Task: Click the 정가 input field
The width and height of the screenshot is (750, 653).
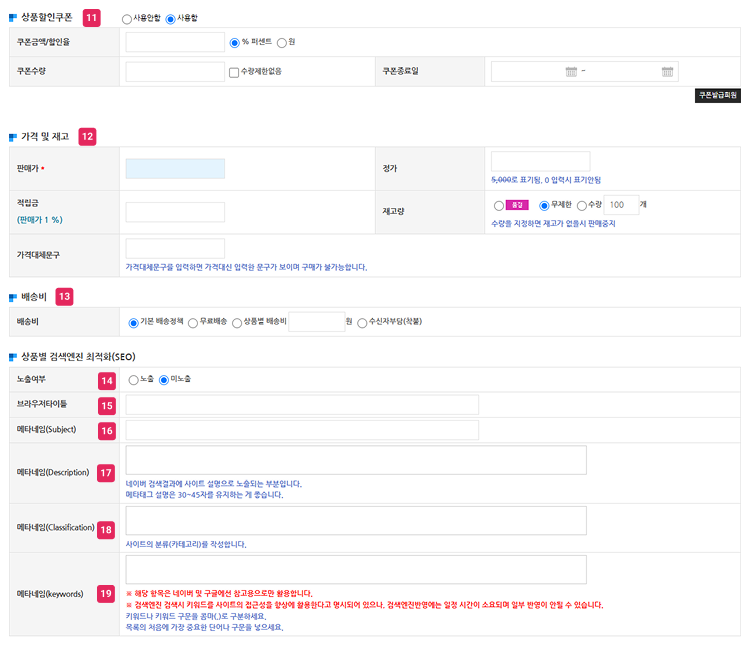Action: (x=540, y=161)
